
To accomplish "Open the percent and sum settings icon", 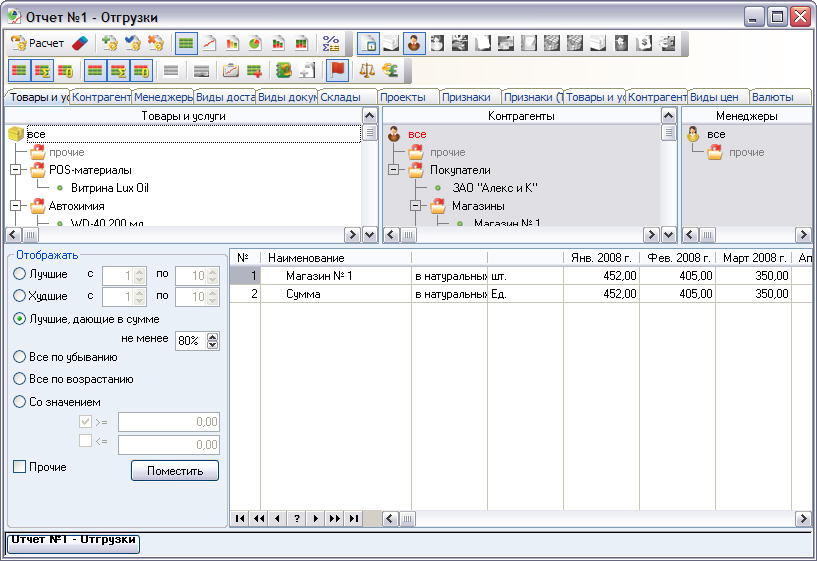I will click(331, 43).
